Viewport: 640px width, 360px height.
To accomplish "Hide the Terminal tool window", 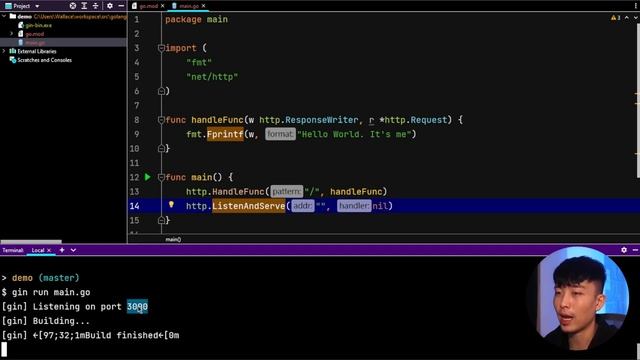I will pyautogui.click(x=635, y=250).
